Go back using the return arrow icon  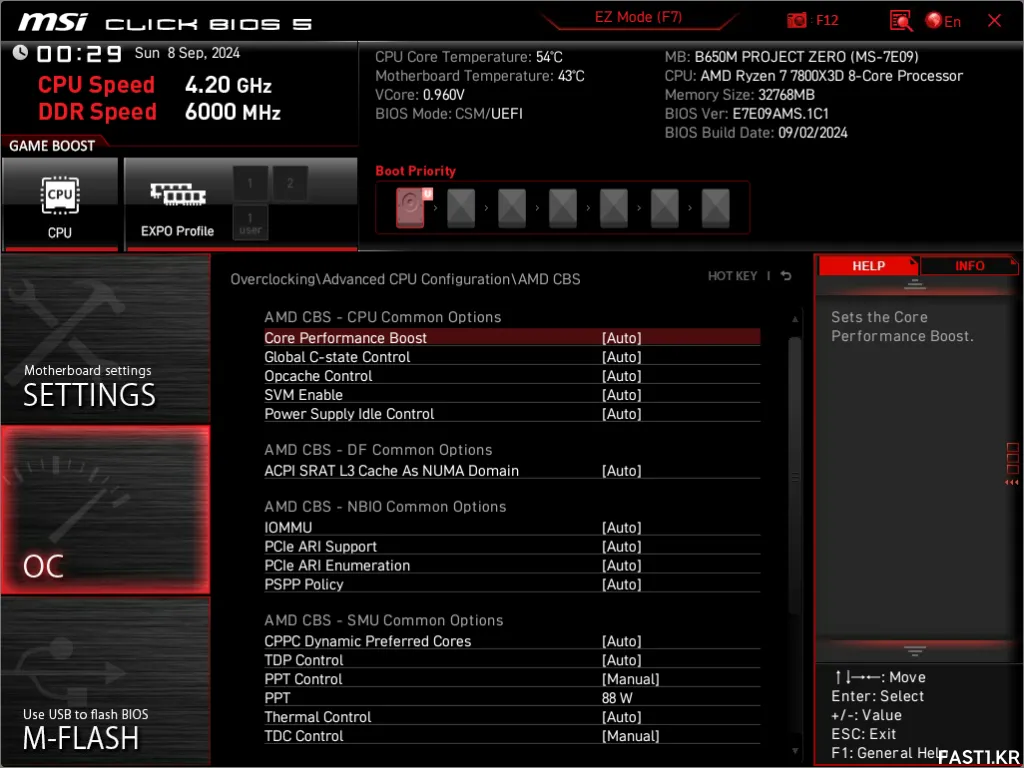click(786, 276)
